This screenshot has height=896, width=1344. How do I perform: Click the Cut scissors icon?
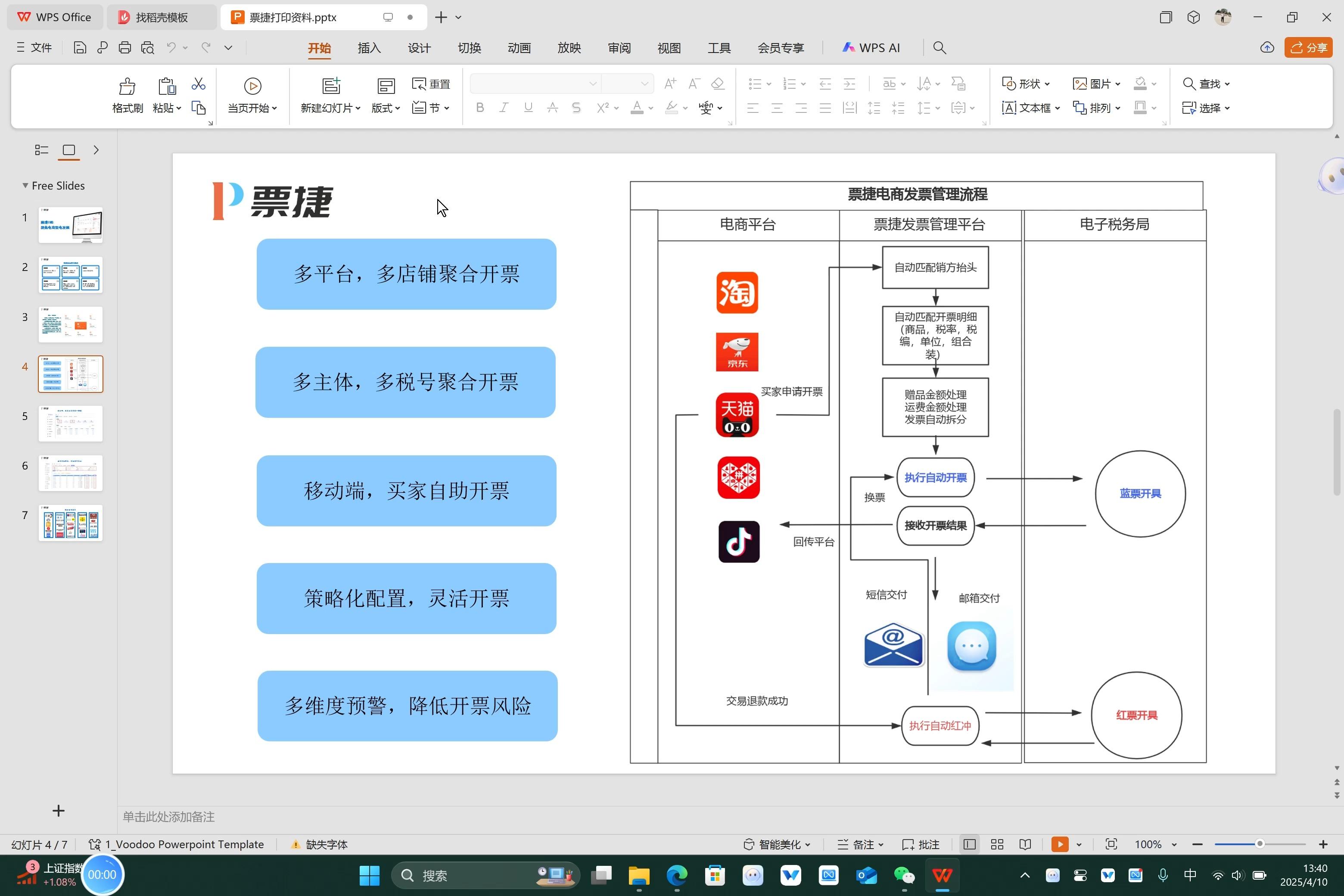[x=198, y=84]
